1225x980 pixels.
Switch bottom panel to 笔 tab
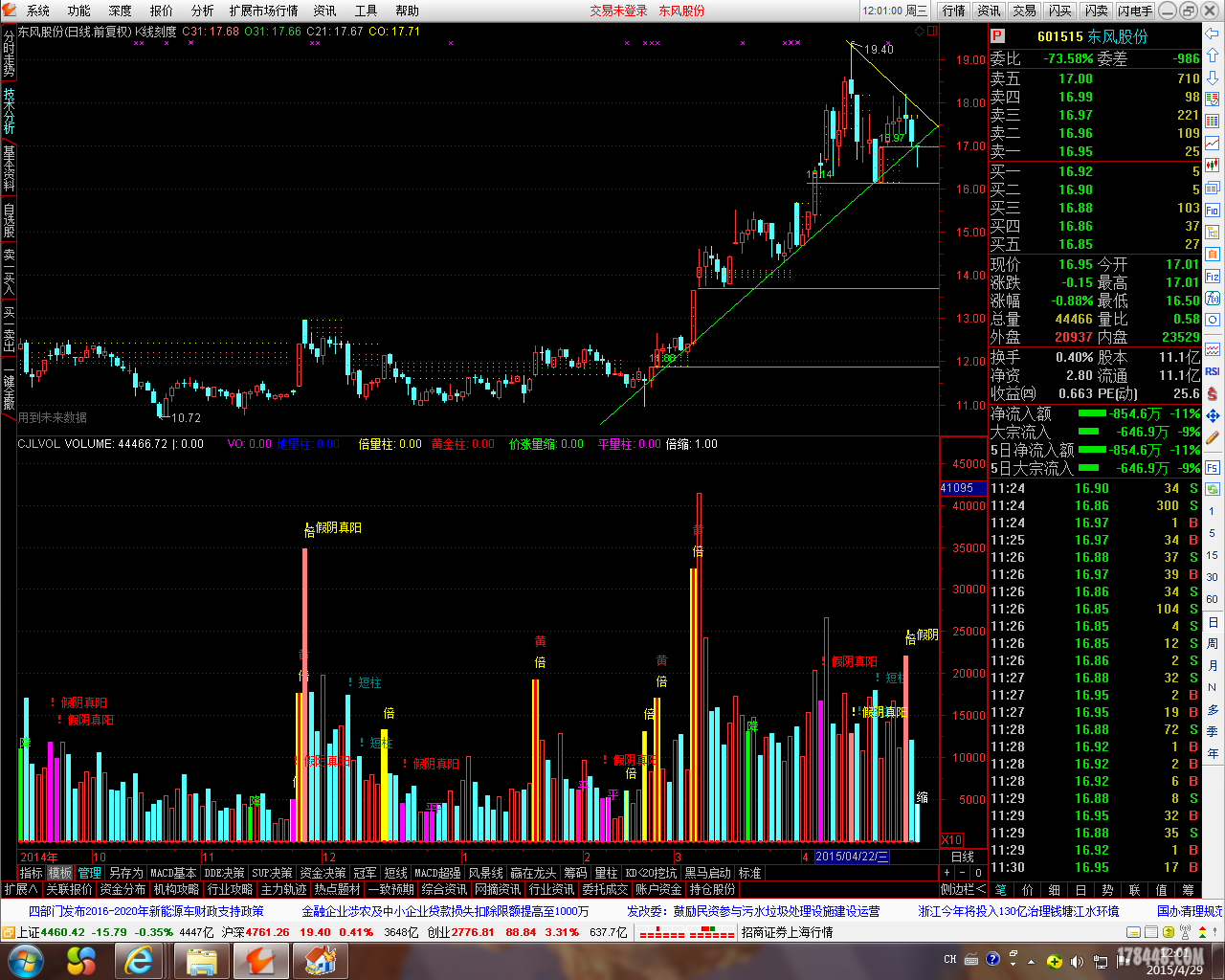[x=1001, y=889]
